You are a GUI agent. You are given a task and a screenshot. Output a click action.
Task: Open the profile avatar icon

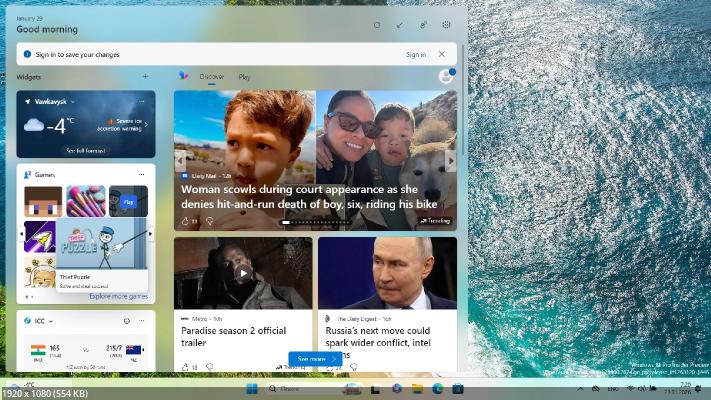tap(445, 77)
